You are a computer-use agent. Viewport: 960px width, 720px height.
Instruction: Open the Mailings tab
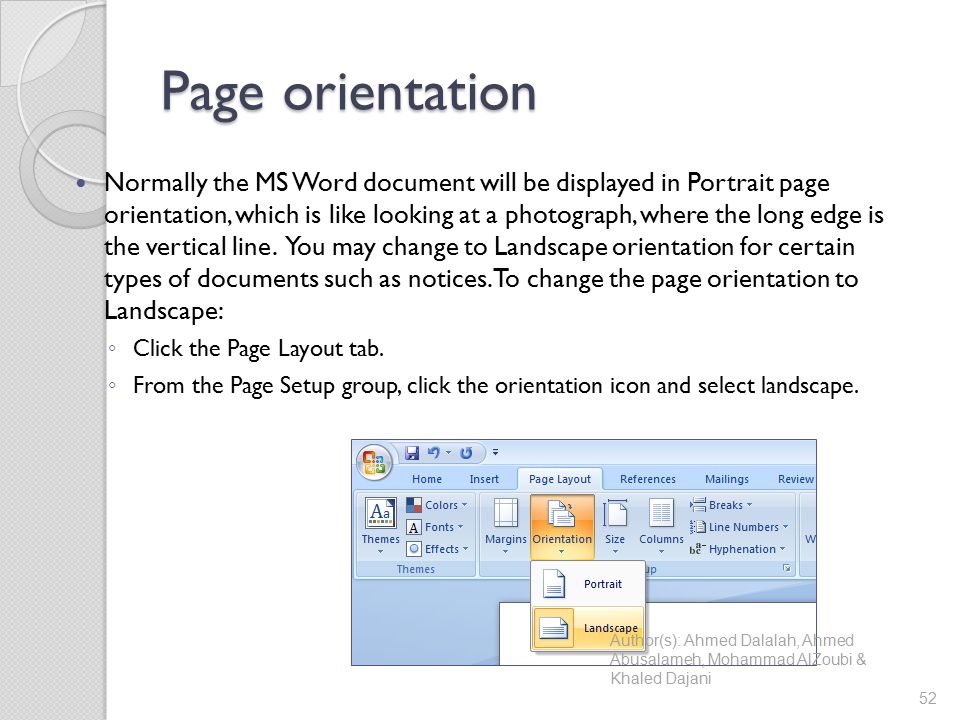coord(727,479)
